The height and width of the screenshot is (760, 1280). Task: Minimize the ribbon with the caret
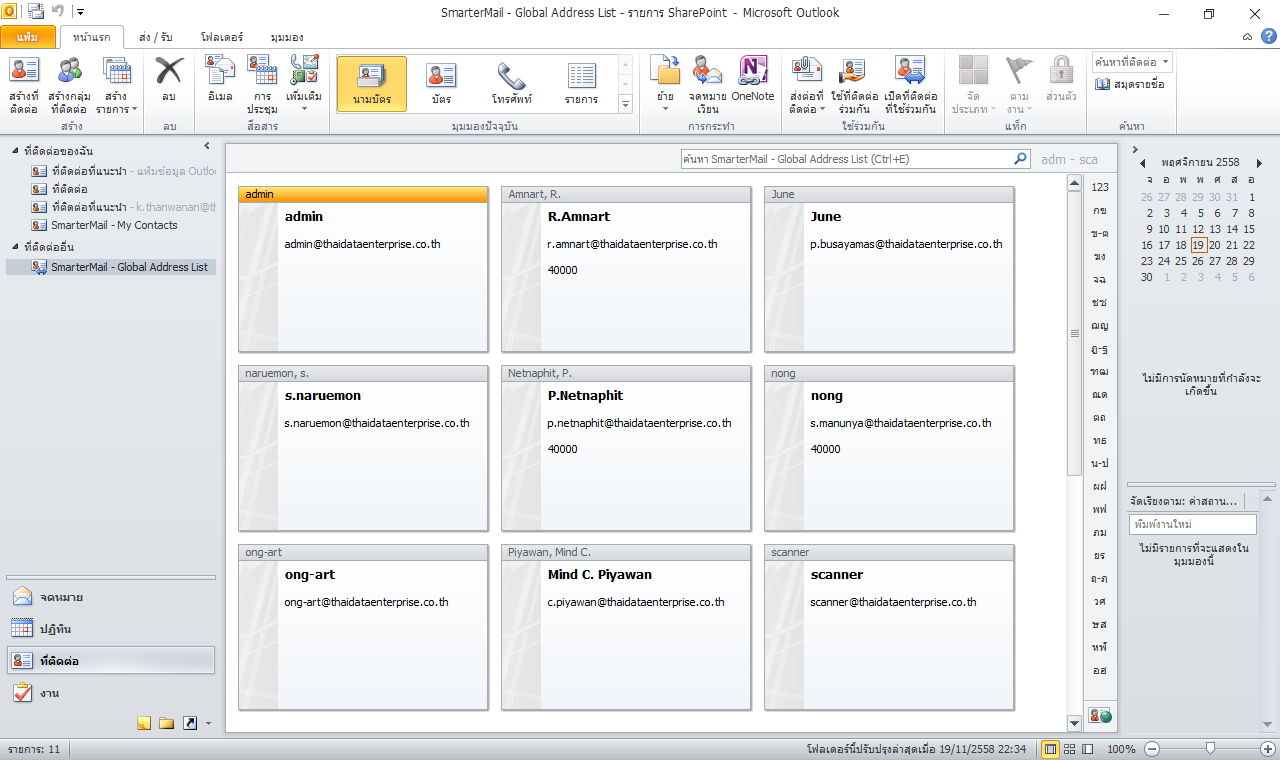(x=1247, y=36)
